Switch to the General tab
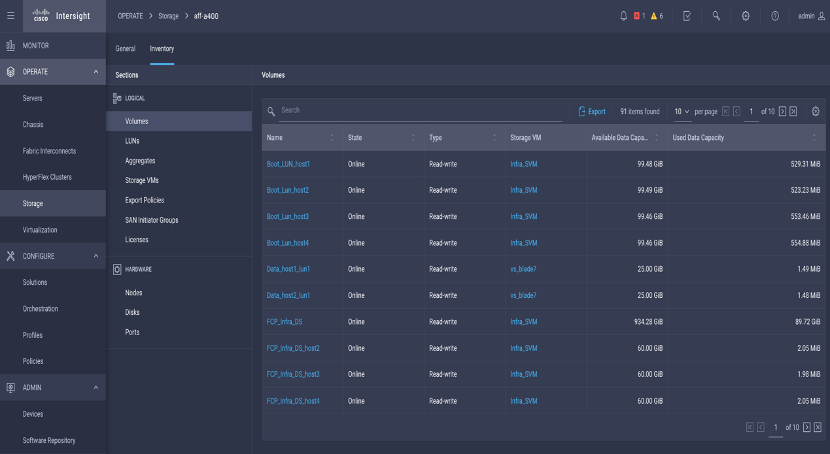This screenshot has height=454, width=830. pos(126,48)
